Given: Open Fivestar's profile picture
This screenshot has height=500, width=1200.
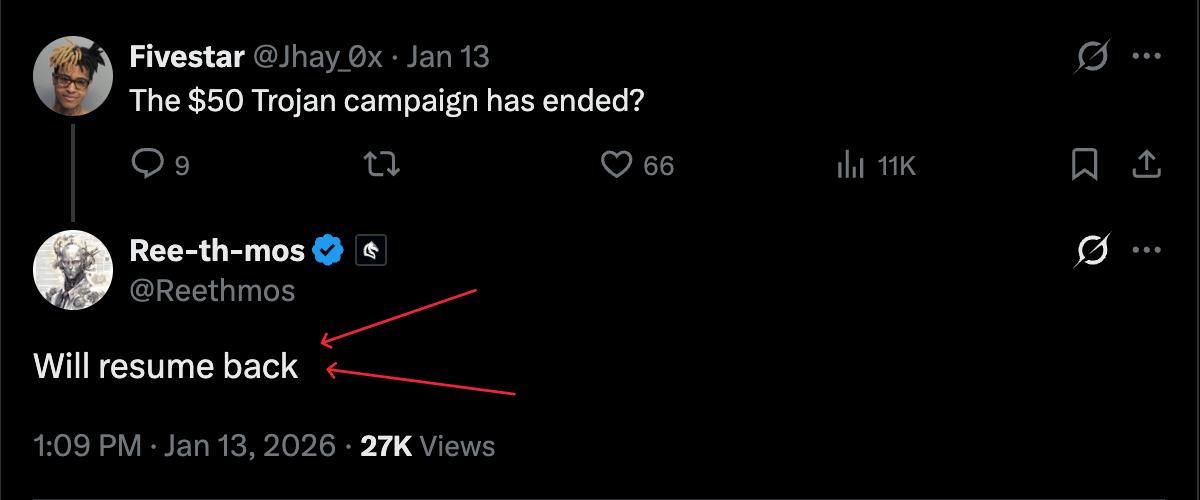Looking at the screenshot, I should coord(73,79).
